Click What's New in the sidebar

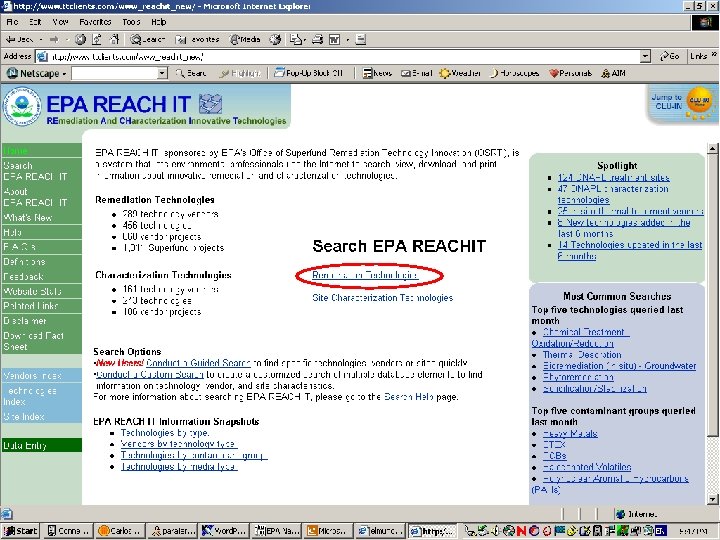[41, 218]
